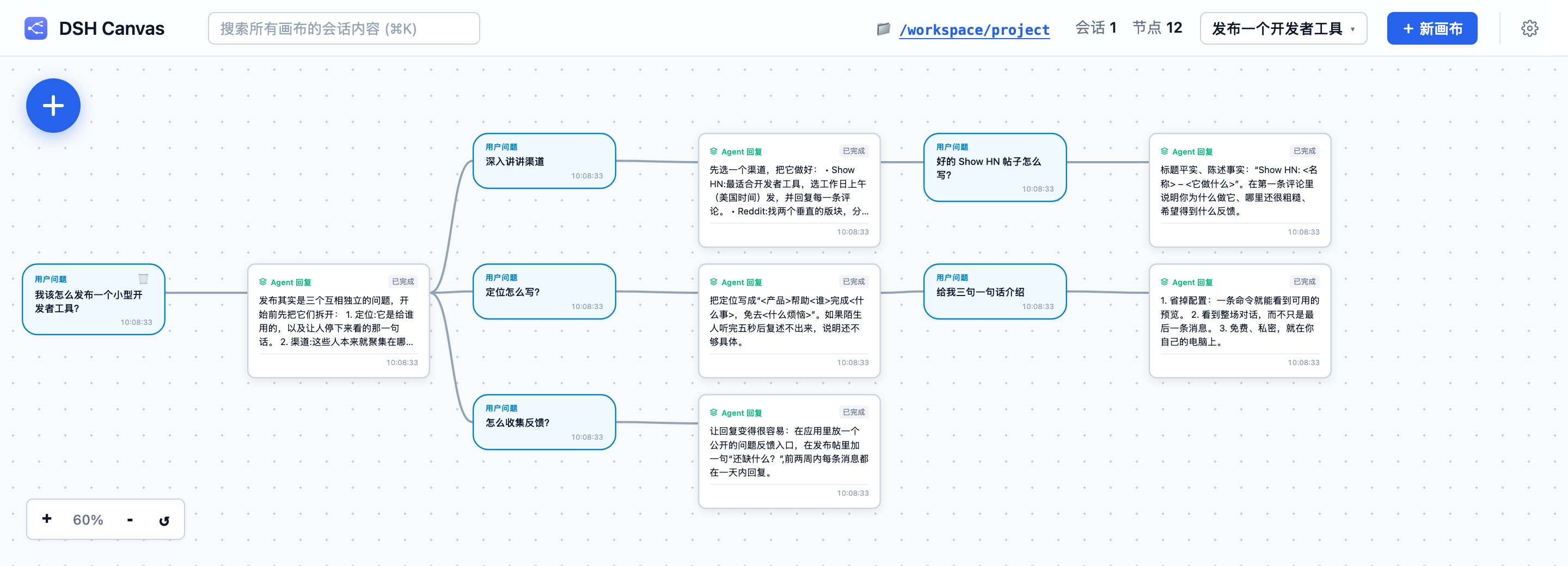Click the blue round add node button

tap(53, 105)
